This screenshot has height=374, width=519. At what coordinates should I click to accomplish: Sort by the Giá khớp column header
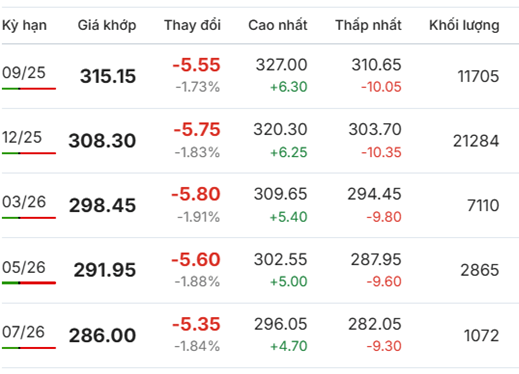107,26
